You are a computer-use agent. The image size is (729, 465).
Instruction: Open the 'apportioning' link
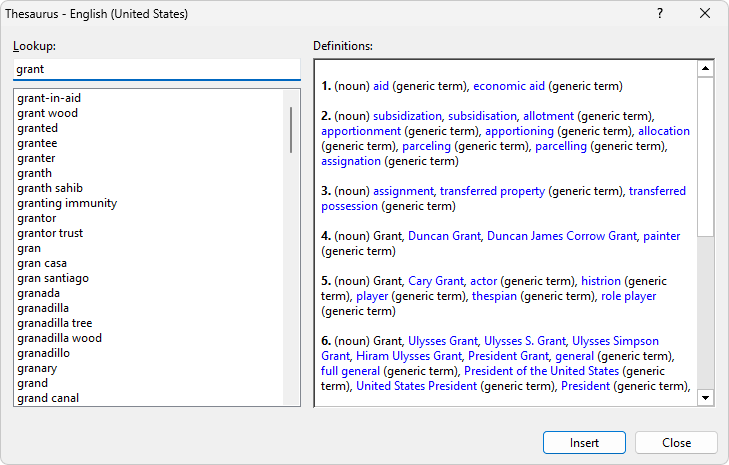tap(519, 131)
